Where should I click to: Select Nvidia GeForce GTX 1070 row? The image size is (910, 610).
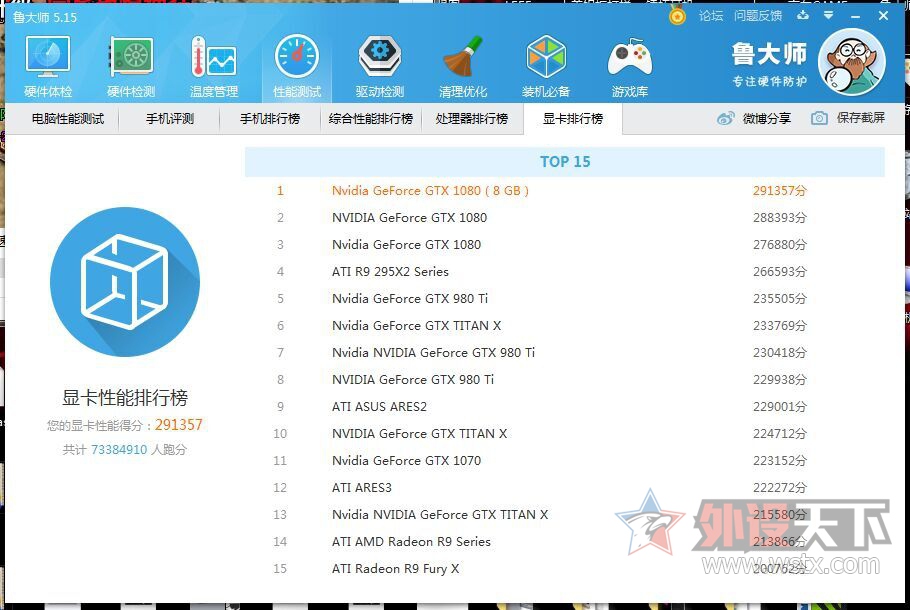coord(565,460)
